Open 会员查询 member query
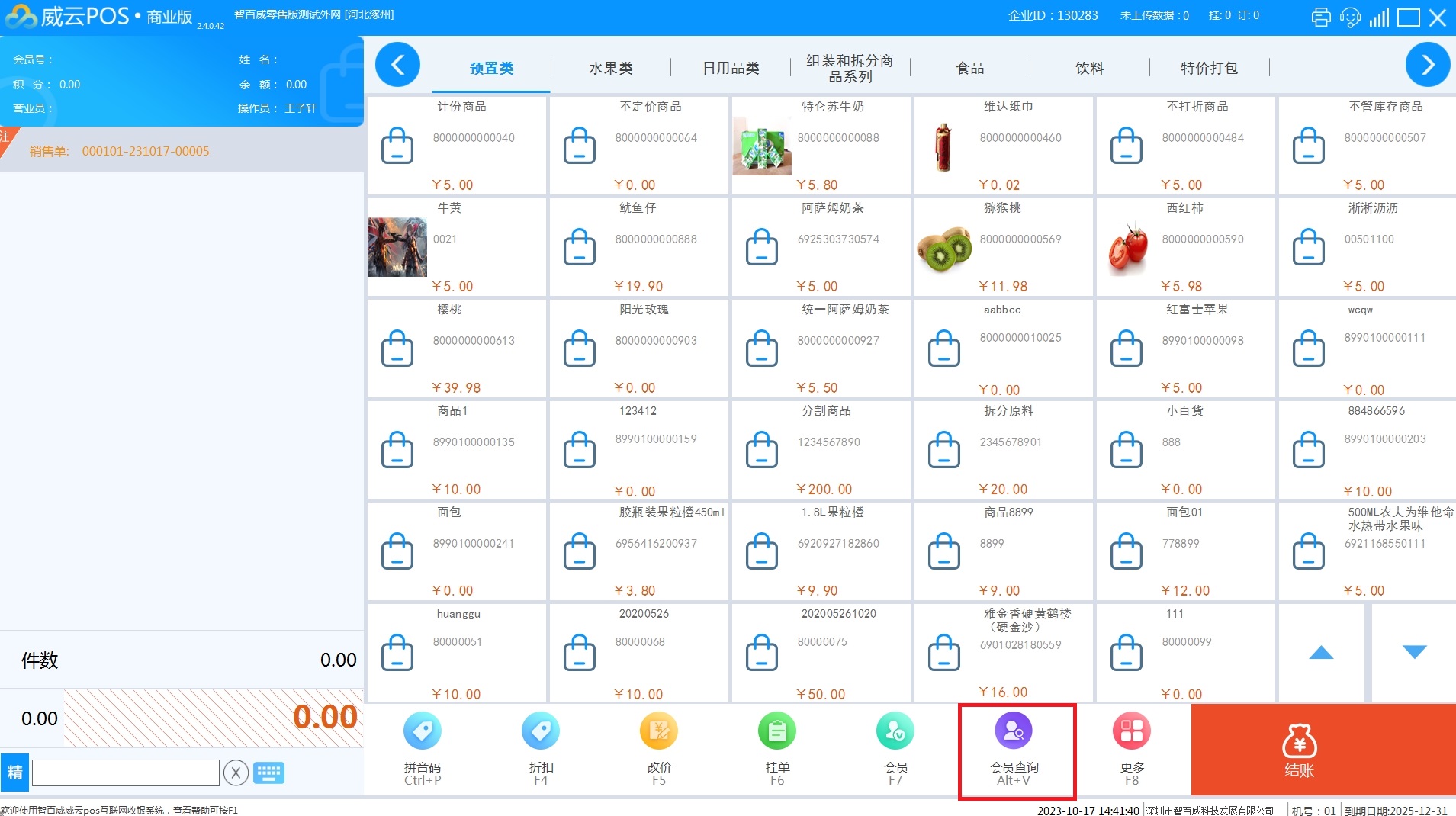The width and height of the screenshot is (1456, 816). pos(1014,748)
